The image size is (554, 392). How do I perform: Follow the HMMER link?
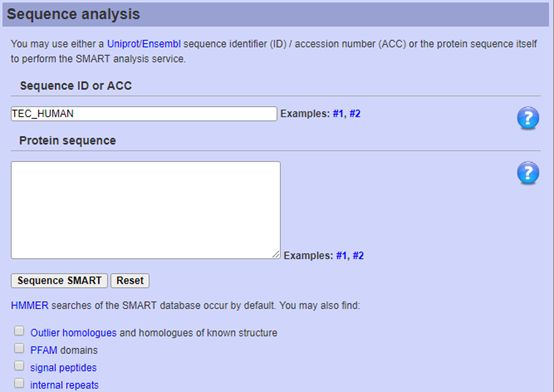29,305
